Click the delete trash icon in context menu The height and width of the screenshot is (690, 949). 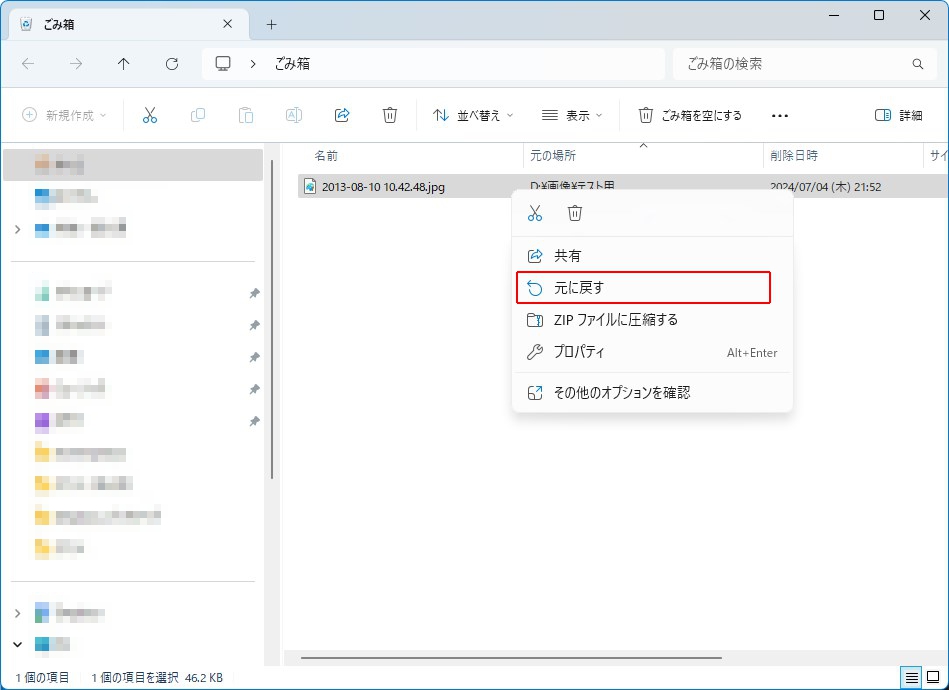pos(575,213)
